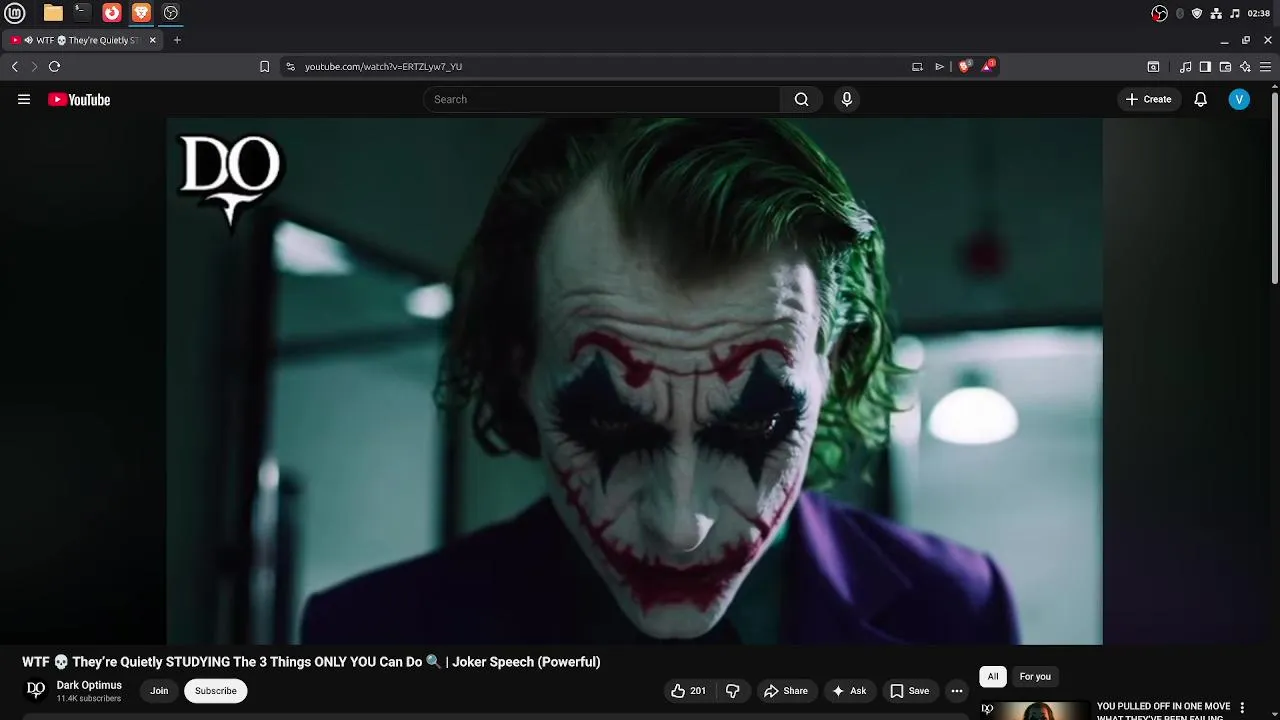
Task: Open the Brave Rewards triangle icon
Action: [988, 66]
